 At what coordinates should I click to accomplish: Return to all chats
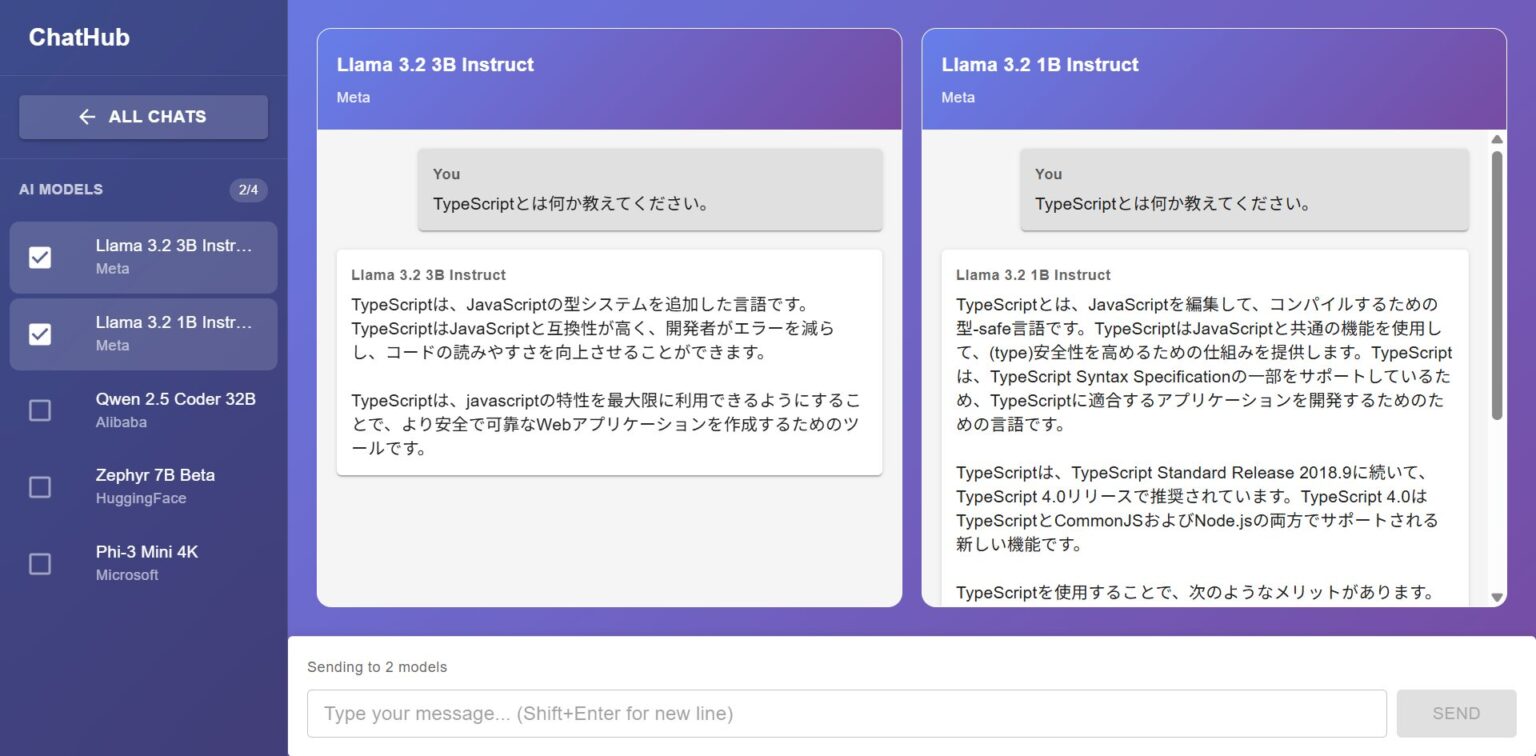(143, 116)
